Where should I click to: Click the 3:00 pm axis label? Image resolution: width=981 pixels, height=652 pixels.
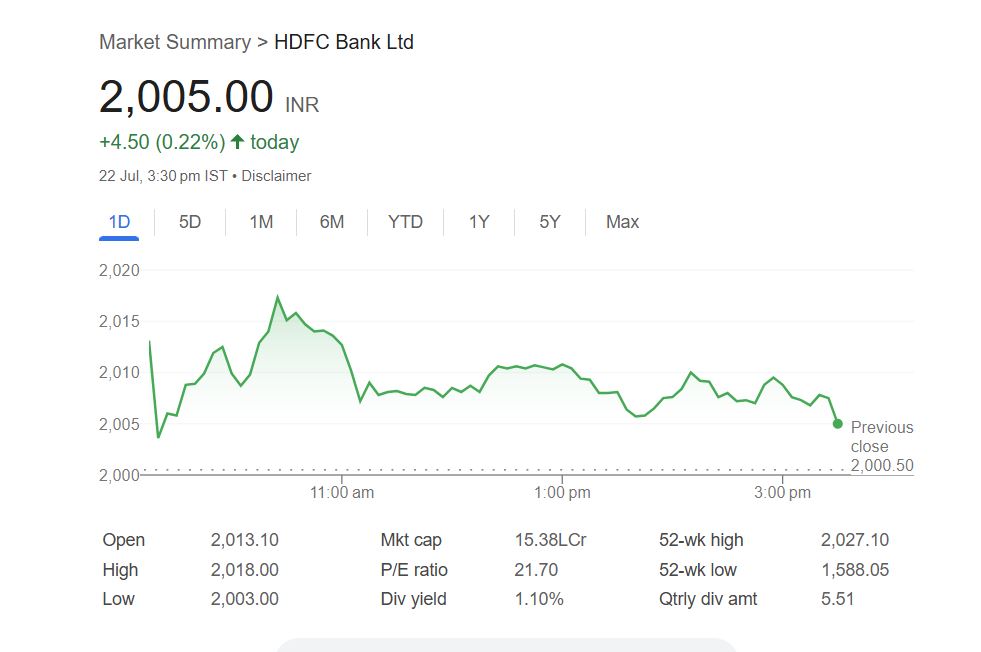pos(782,492)
